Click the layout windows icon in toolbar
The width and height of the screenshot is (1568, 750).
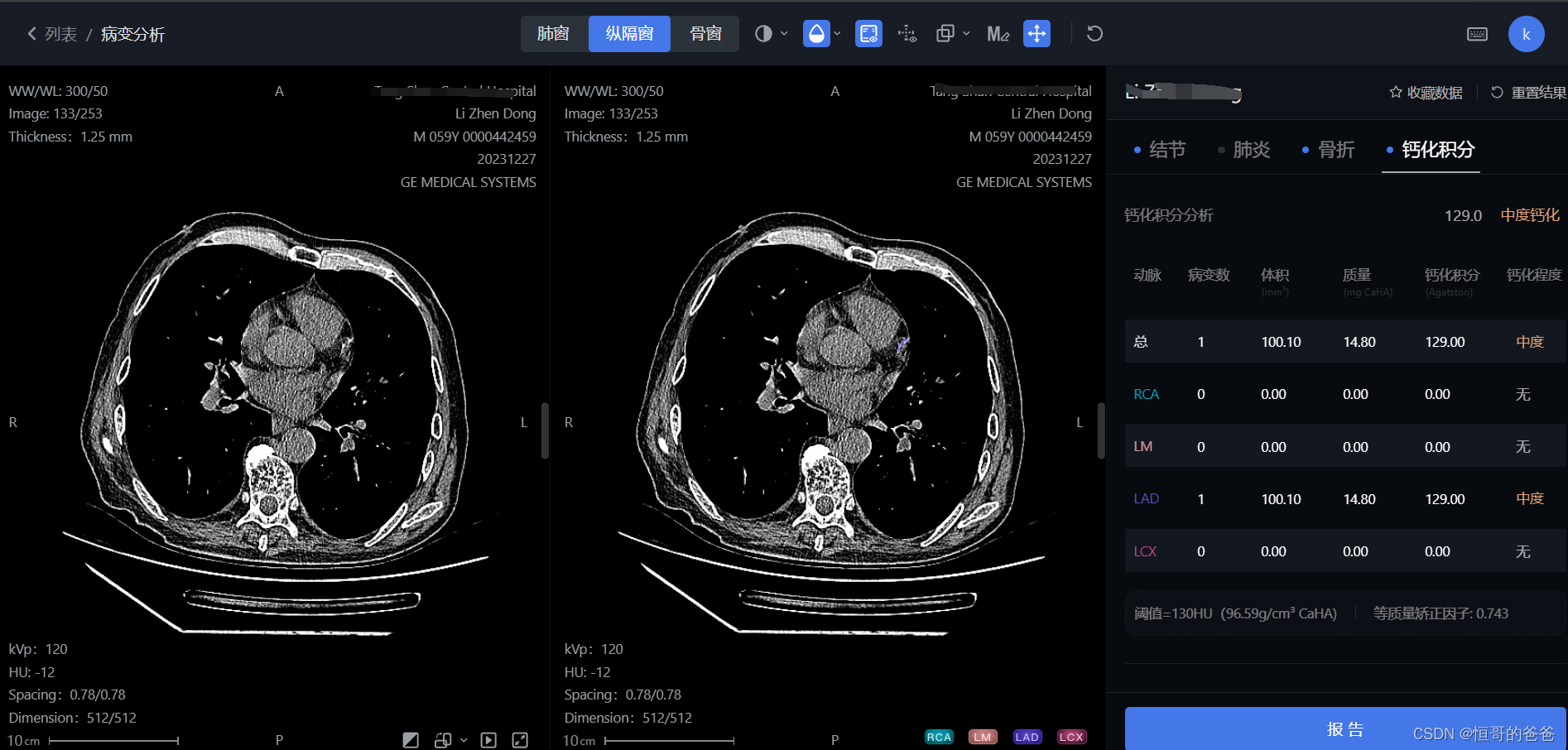[945, 34]
